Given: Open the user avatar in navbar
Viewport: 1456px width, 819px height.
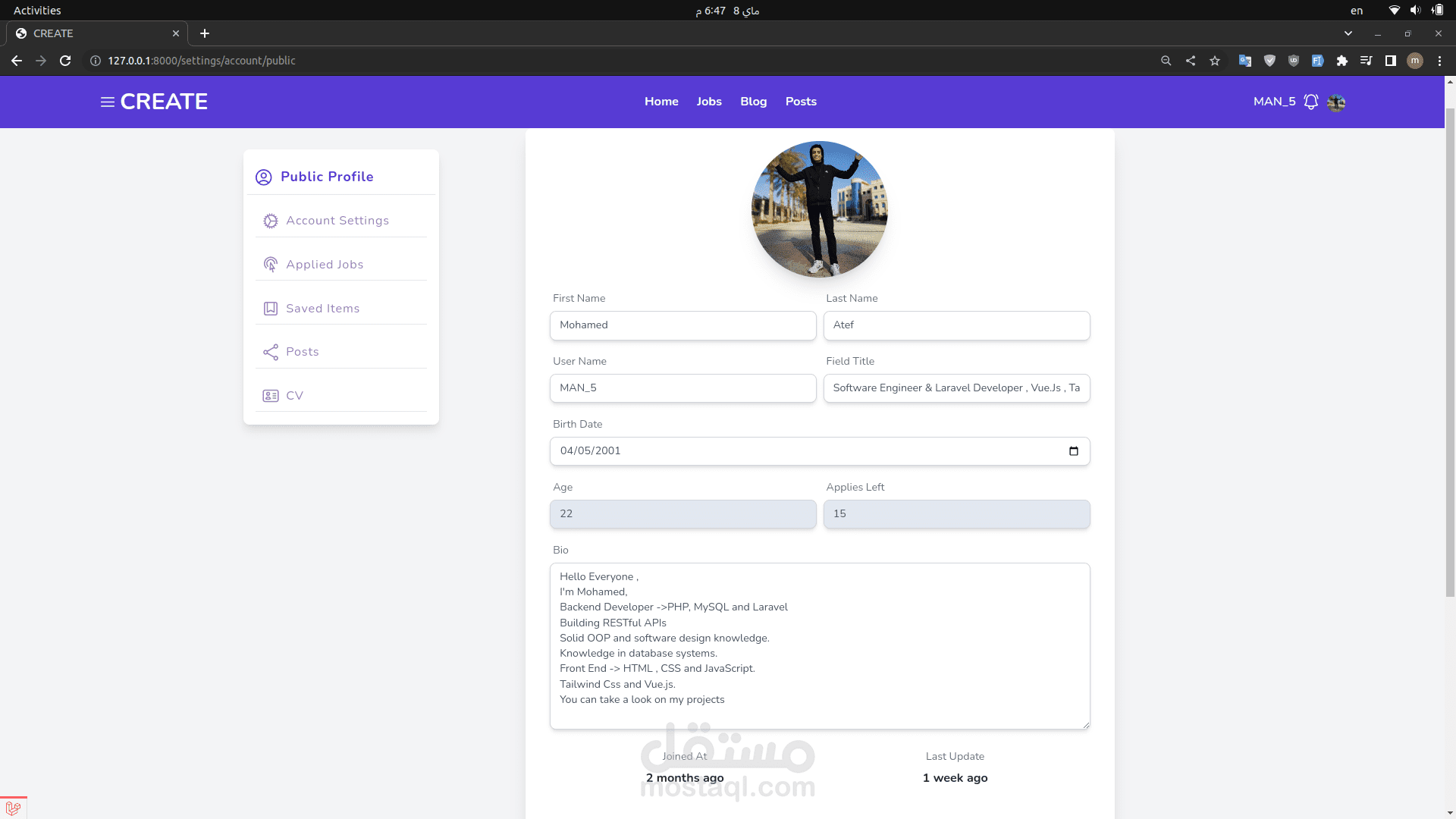Looking at the screenshot, I should tap(1336, 102).
